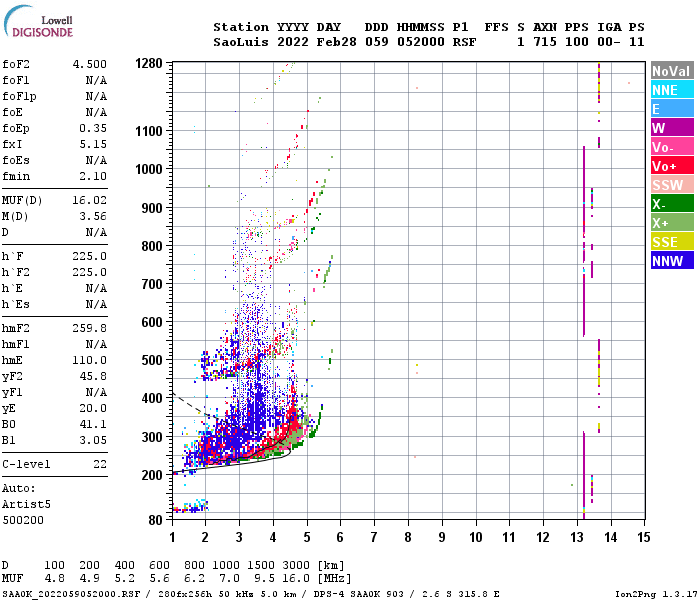The height and width of the screenshot is (600, 700).
Task: Click the day-of-year 059 in header
Action: [x=376, y=42]
